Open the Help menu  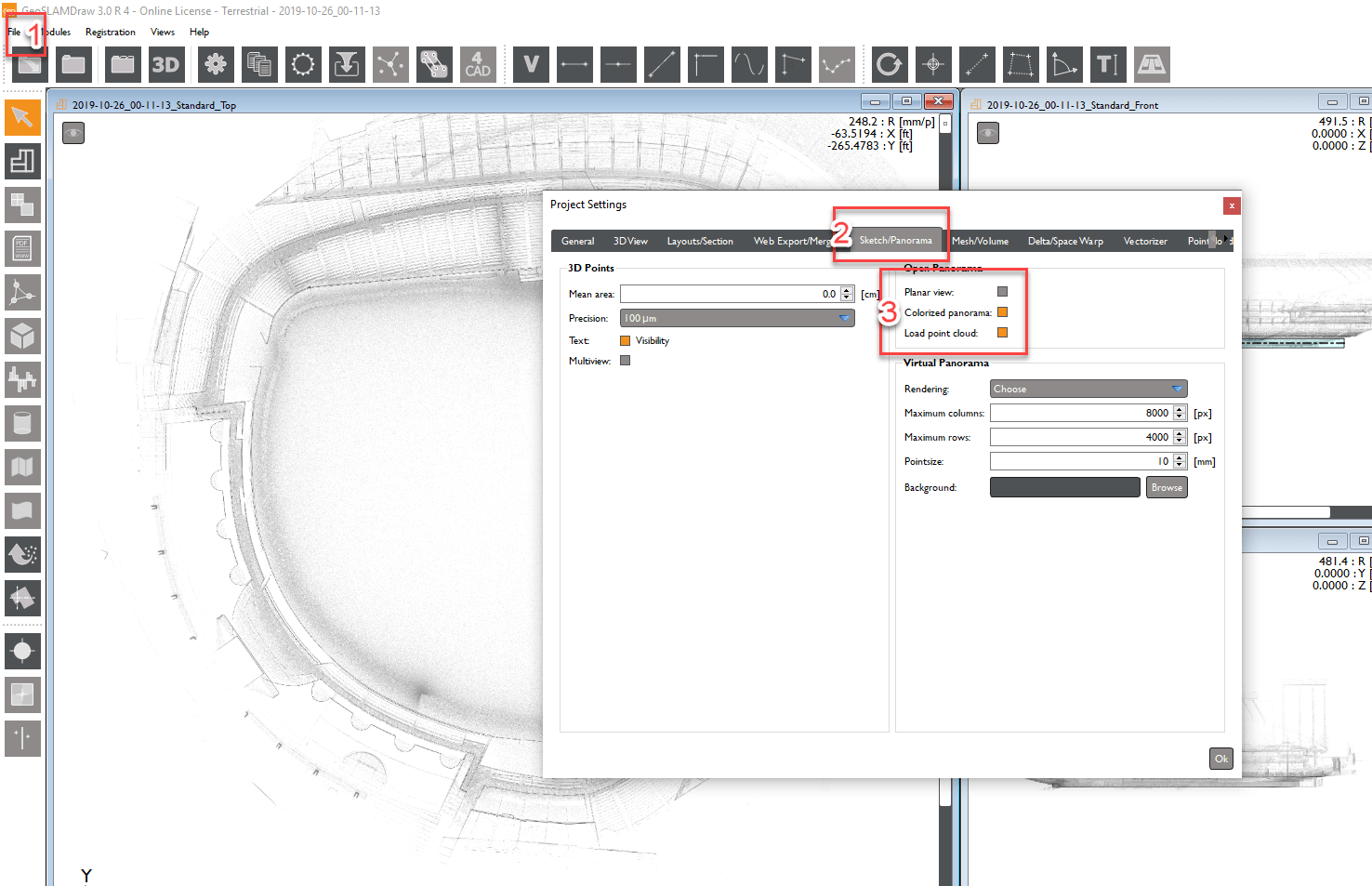[x=199, y=32]
